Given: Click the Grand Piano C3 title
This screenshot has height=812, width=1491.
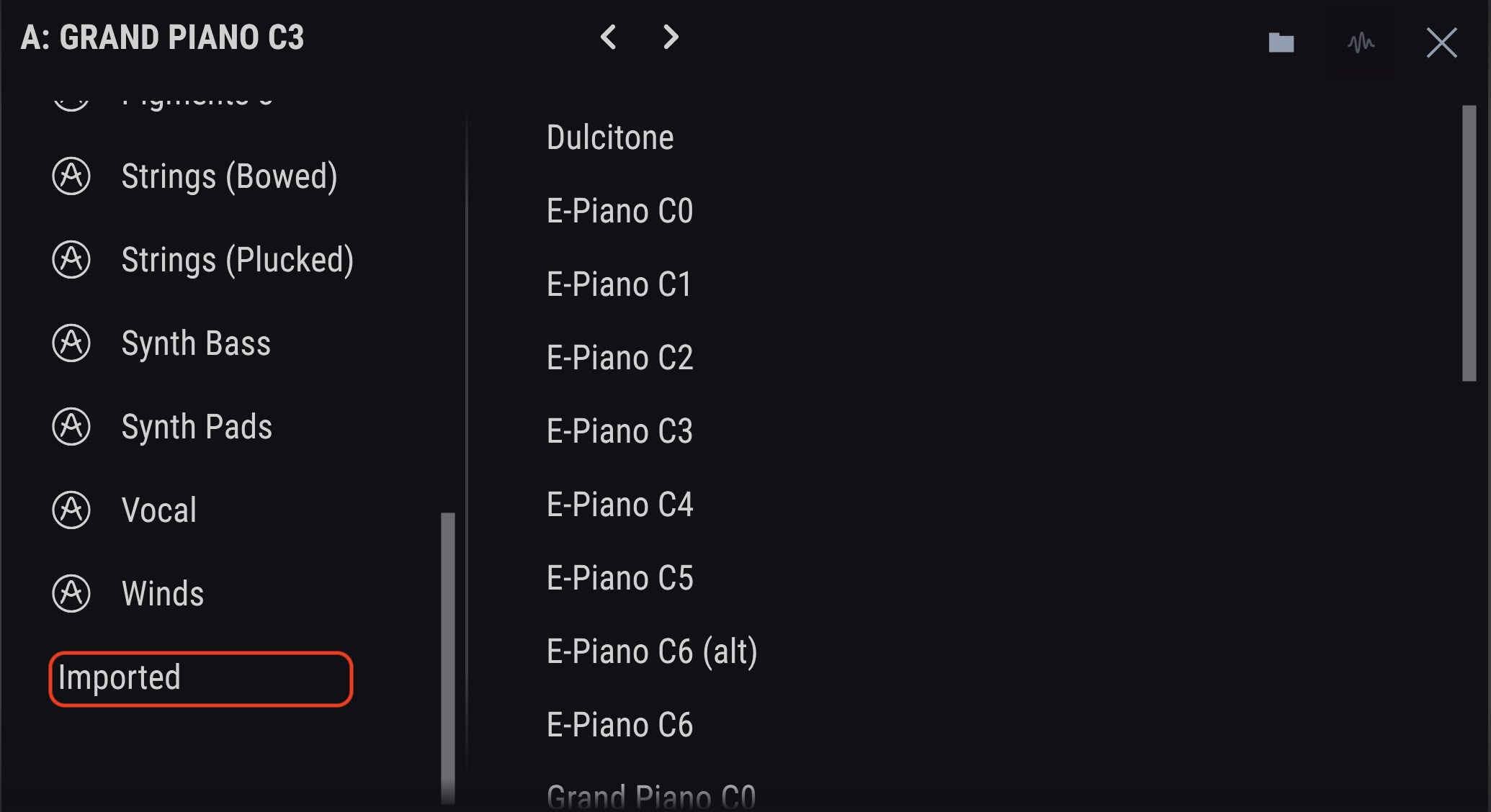Looking at the screenshot, I should (x=162, y=37).
